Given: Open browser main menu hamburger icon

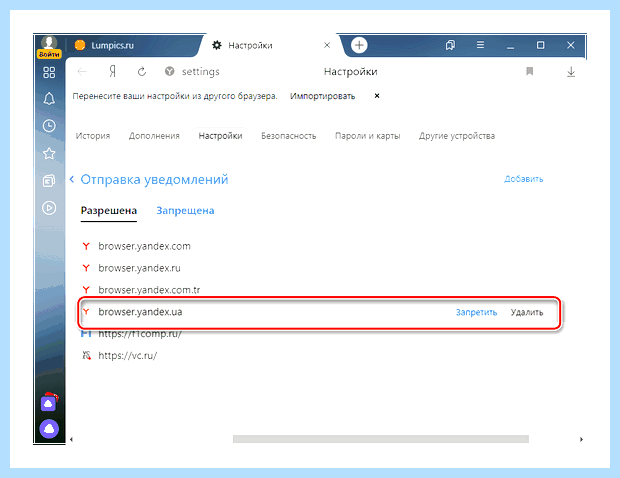Looking at the screenshot, I should point(480,45).
